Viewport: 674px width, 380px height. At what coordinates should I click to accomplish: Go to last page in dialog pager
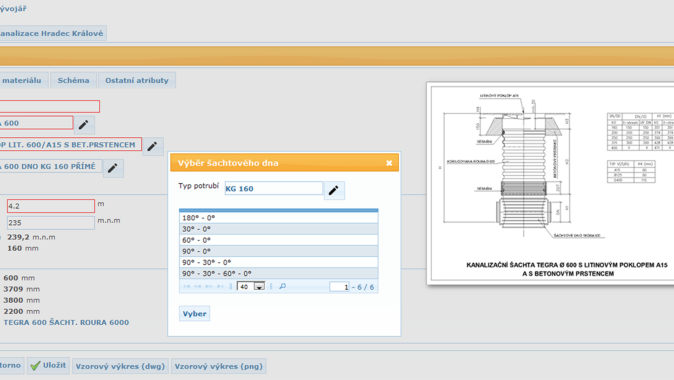click(220, 286)
